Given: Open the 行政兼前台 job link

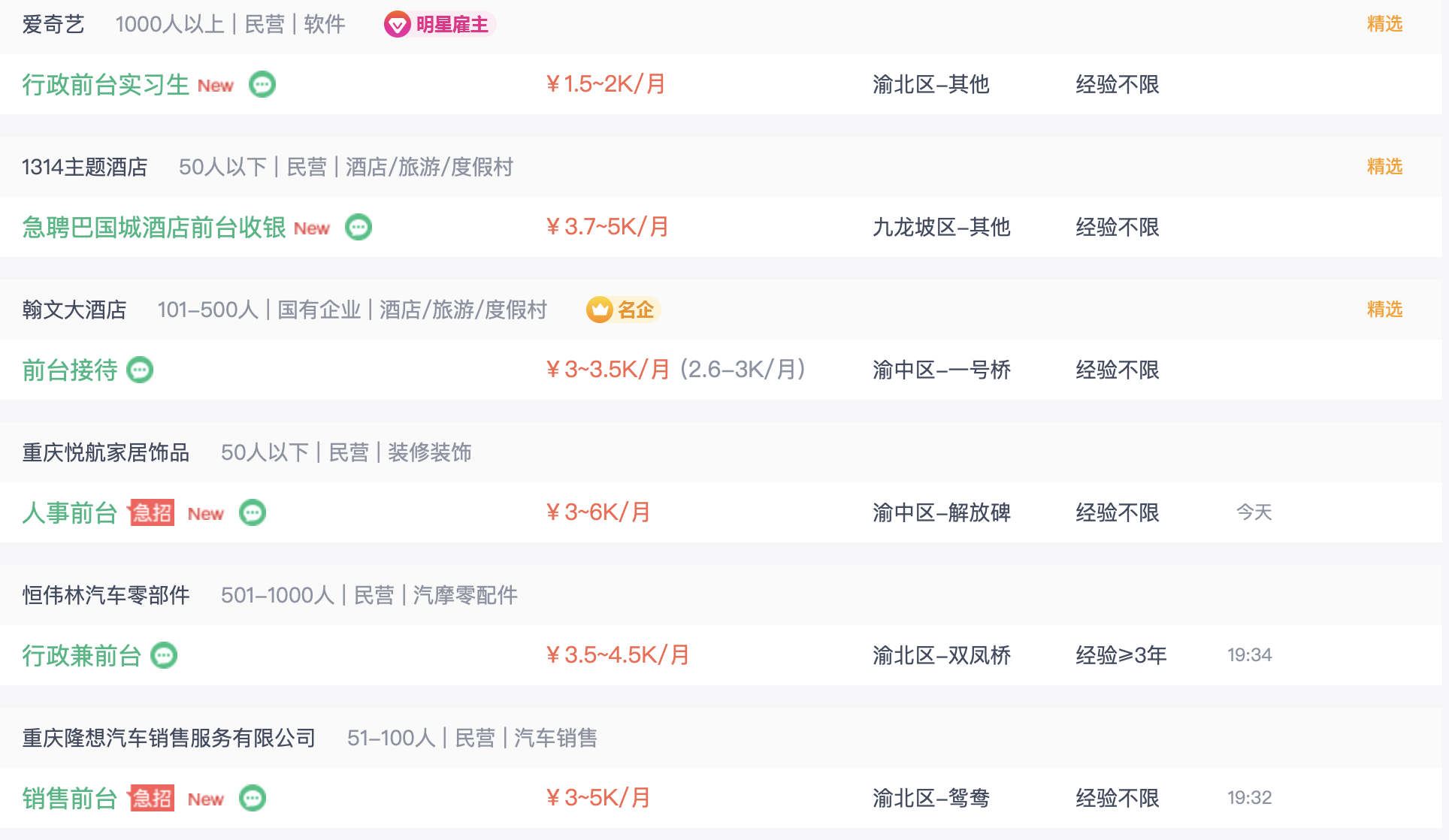Looking at the screenshot, I should 82,655.
